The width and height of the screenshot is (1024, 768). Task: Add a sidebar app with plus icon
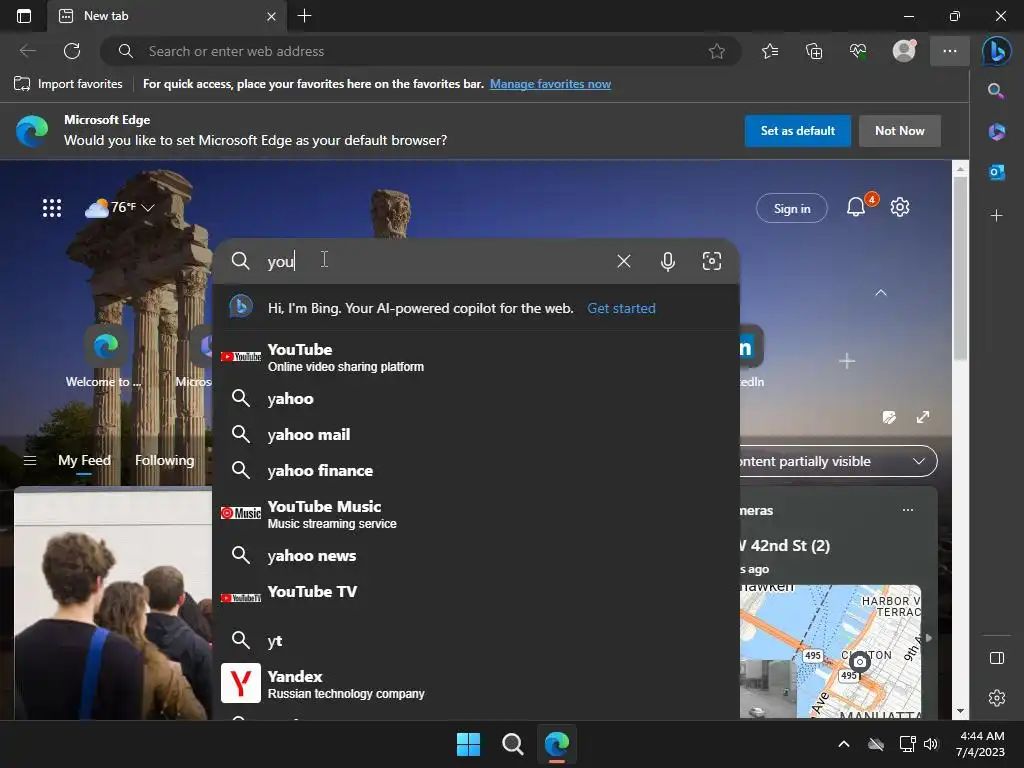tap(996, 216)
